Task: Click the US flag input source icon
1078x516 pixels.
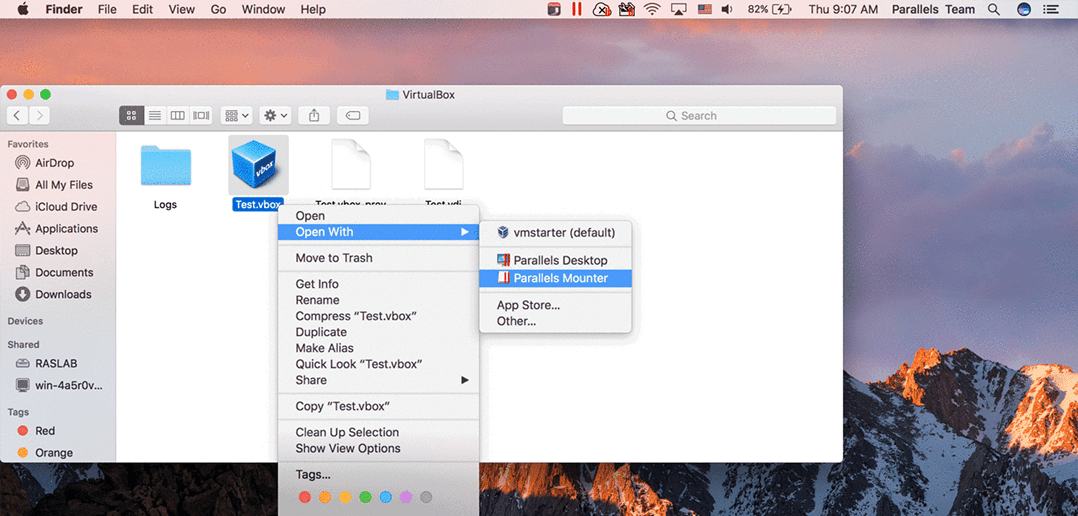Action: click(x=705, y=9)
